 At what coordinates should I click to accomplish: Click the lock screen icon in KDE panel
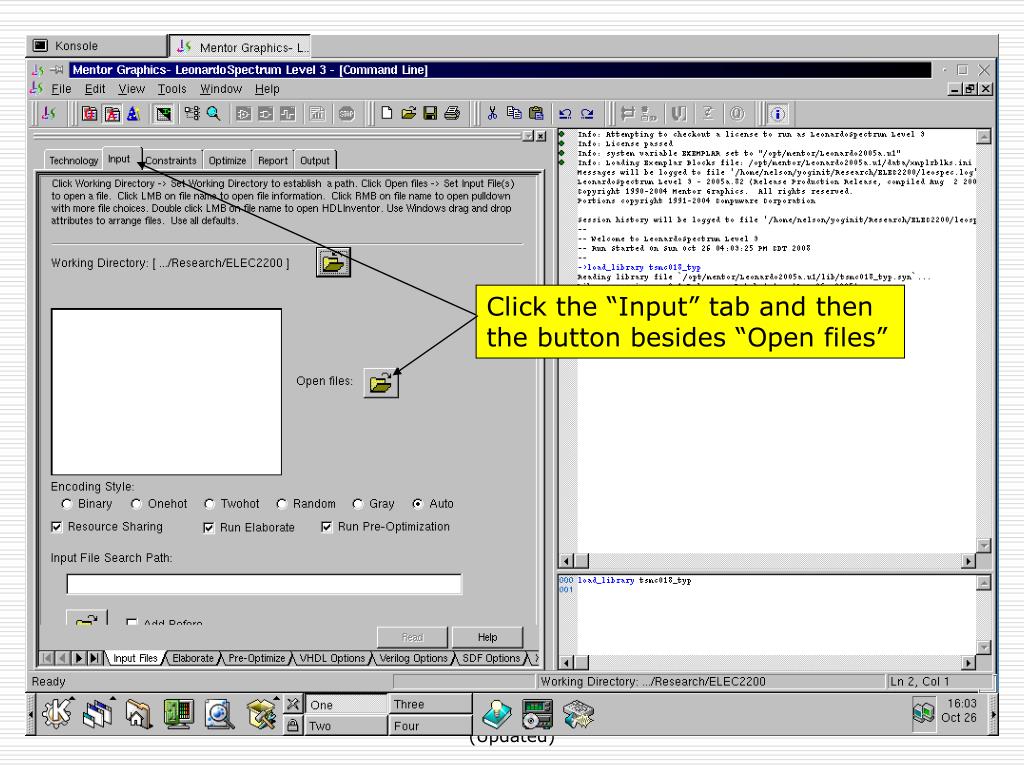tap(293, 725)
